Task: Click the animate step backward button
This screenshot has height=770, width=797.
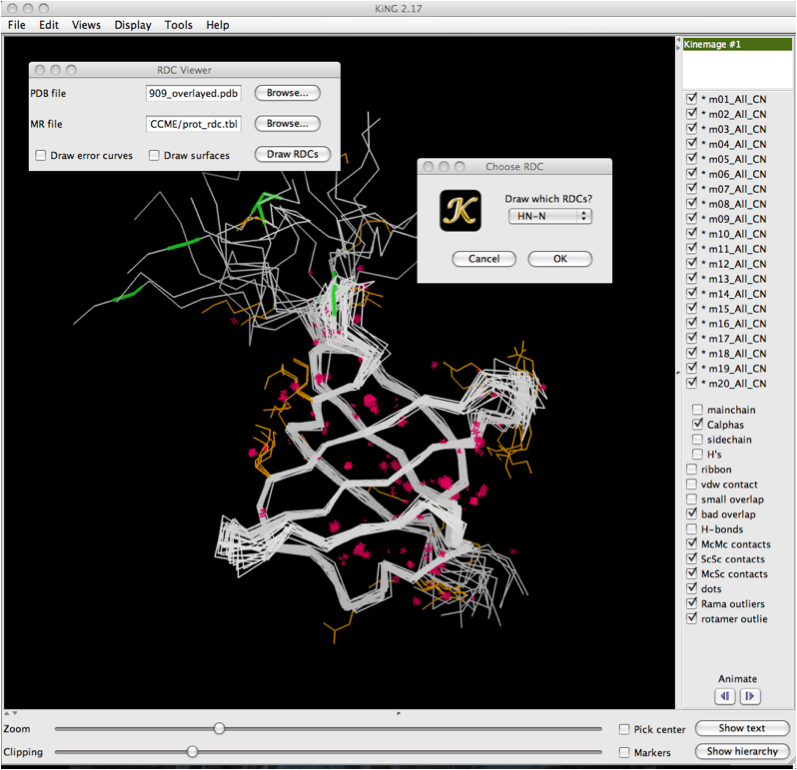Action: [725, 696]
